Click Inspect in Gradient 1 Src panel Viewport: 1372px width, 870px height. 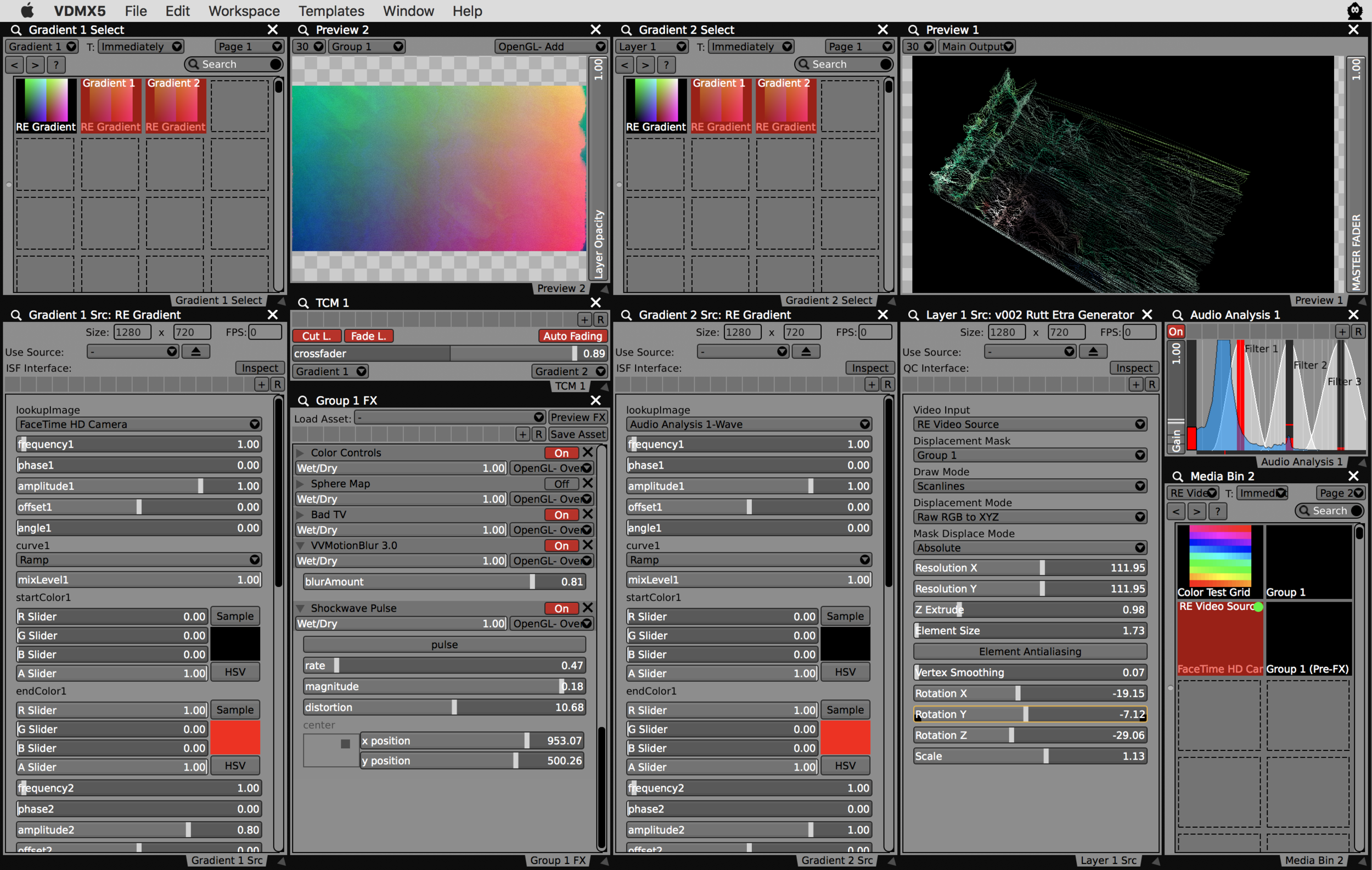[x=259, y=368]
